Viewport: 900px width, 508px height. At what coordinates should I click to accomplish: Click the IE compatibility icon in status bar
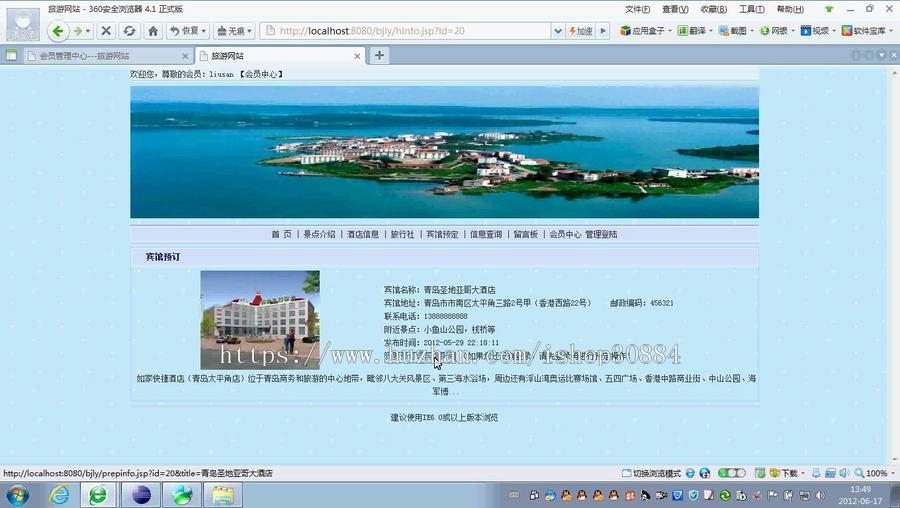pyautogui.click(x=690, y=473)
